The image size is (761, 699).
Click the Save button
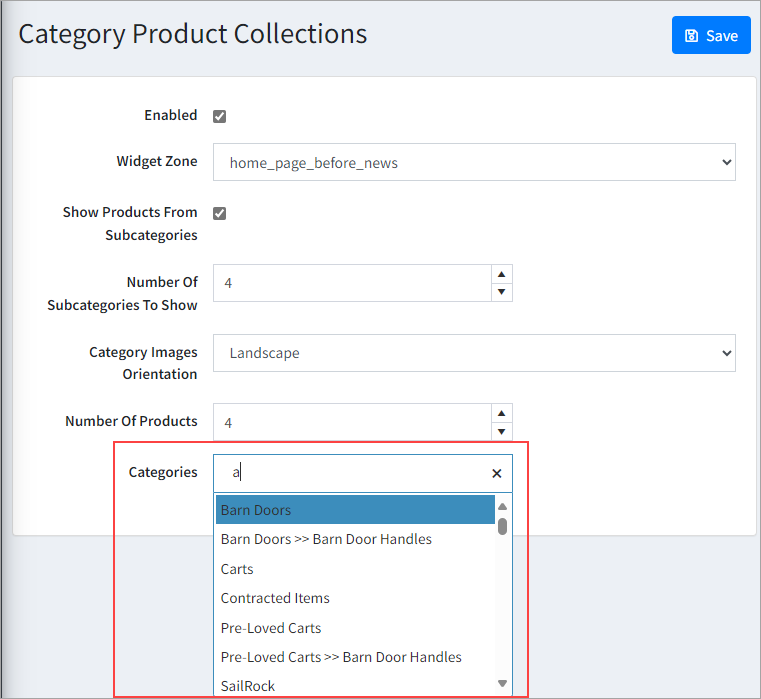[711, 35]
